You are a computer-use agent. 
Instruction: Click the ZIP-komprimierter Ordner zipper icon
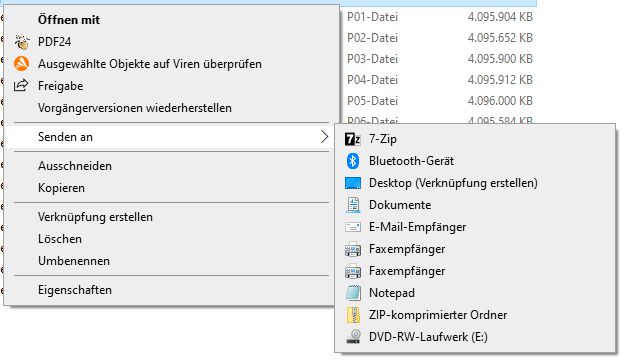tap(353, 315)
